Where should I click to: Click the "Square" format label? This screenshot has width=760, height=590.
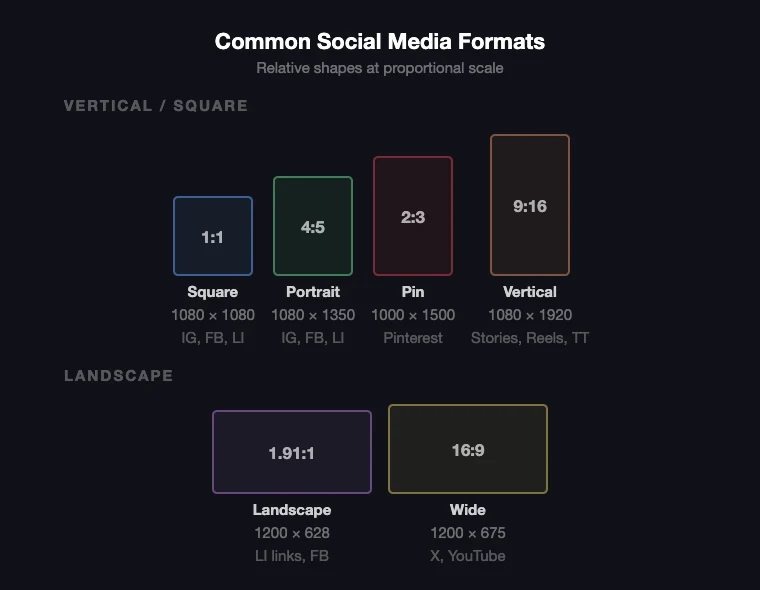(213, 292)
